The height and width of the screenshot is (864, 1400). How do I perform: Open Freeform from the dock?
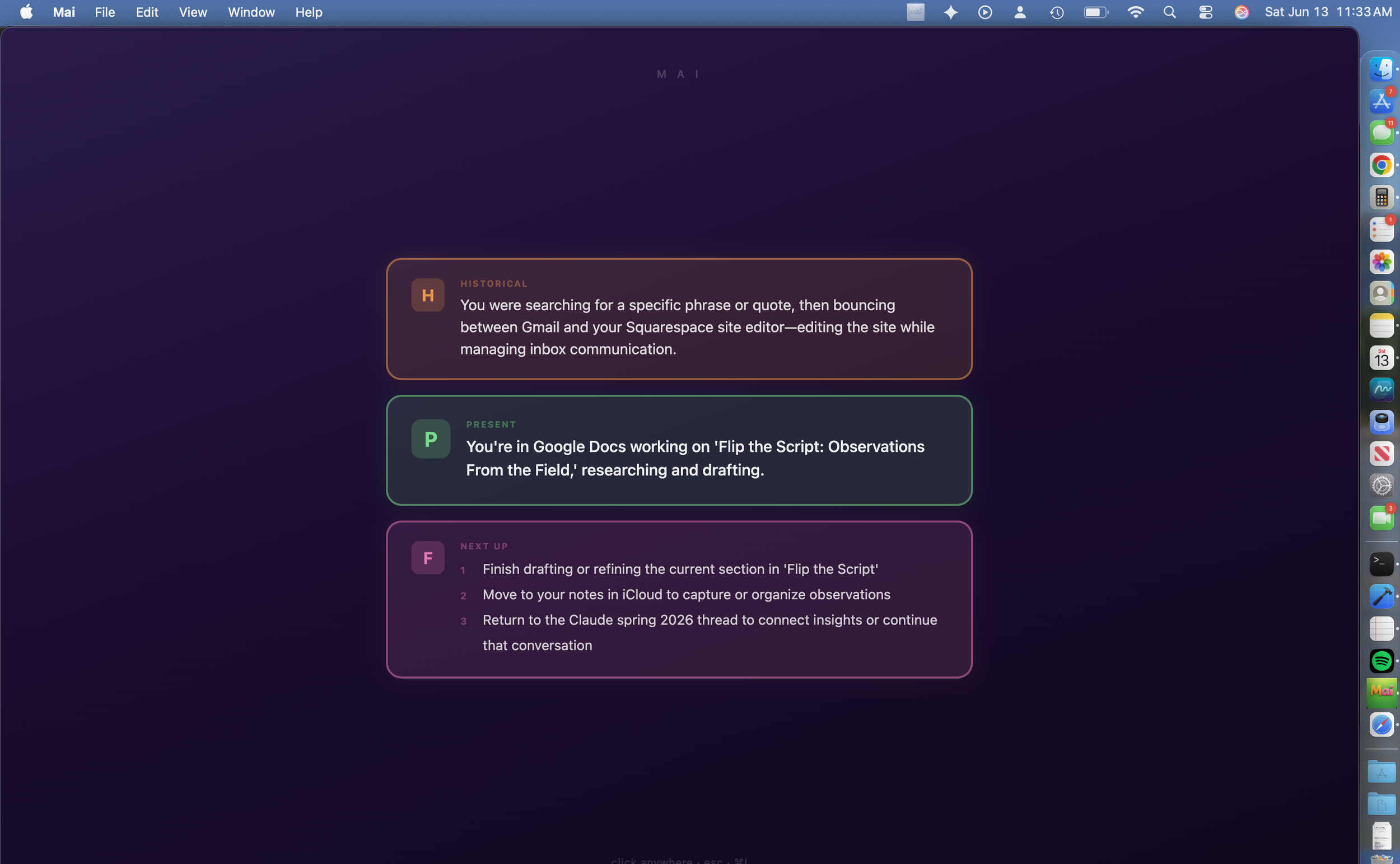[1381, 390]
